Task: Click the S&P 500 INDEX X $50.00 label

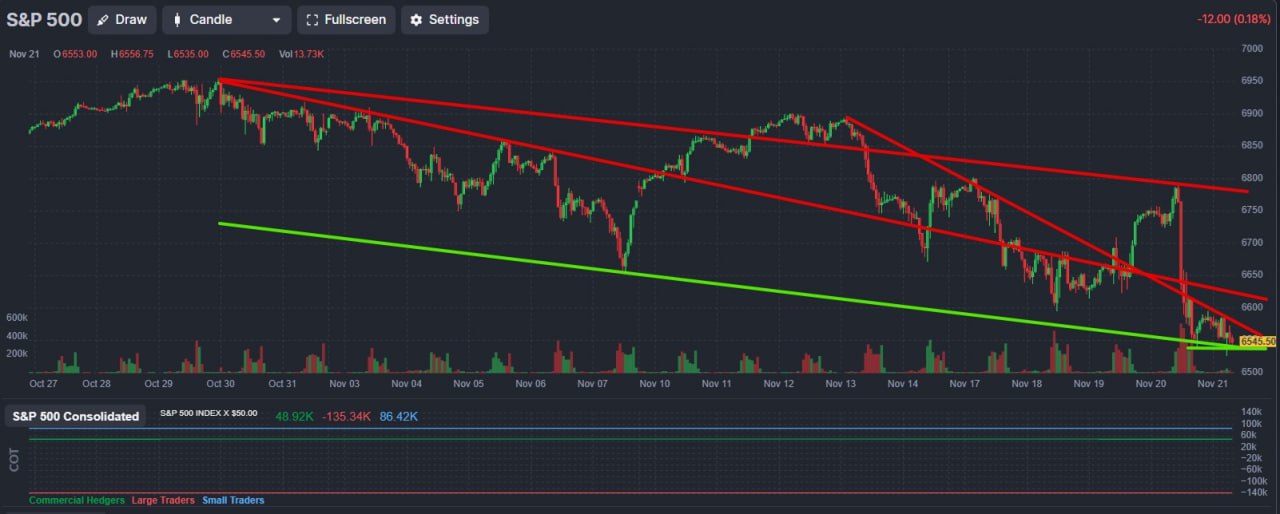Action: coord(208,412)
